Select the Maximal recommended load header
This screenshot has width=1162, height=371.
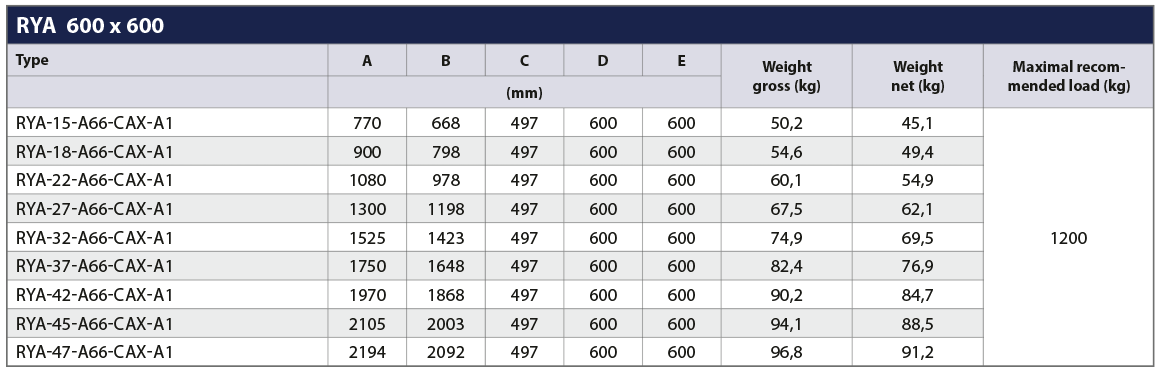click(x=1069, y=76)
